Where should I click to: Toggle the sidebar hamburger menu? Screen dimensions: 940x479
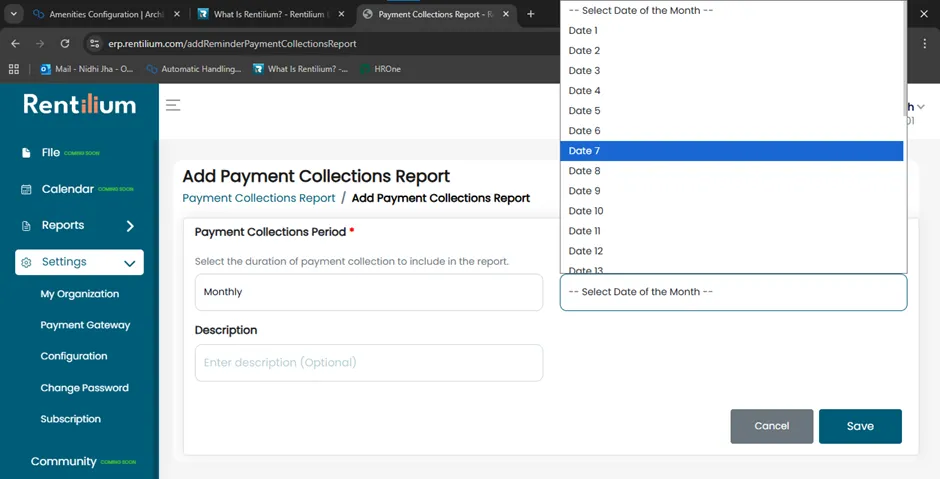click(x=173, y=106)
